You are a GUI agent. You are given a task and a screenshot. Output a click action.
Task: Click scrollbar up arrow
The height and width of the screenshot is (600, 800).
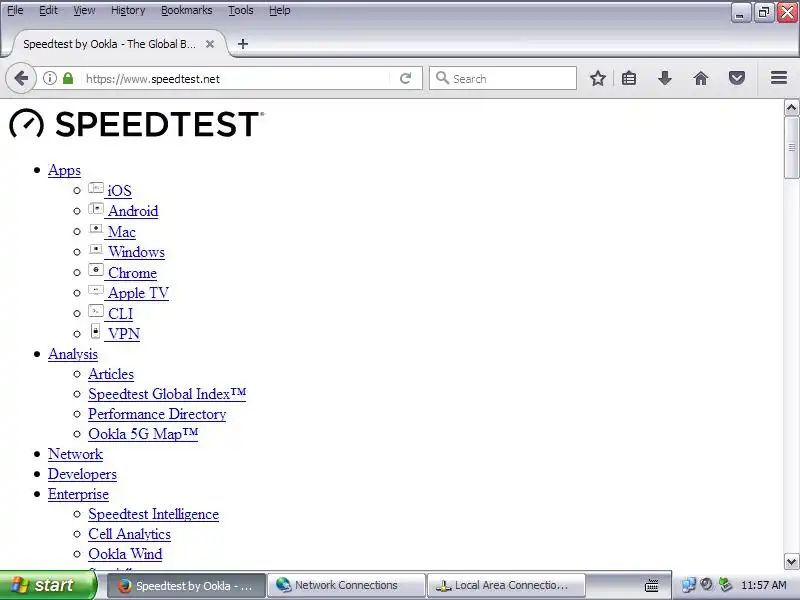(791, 108)
